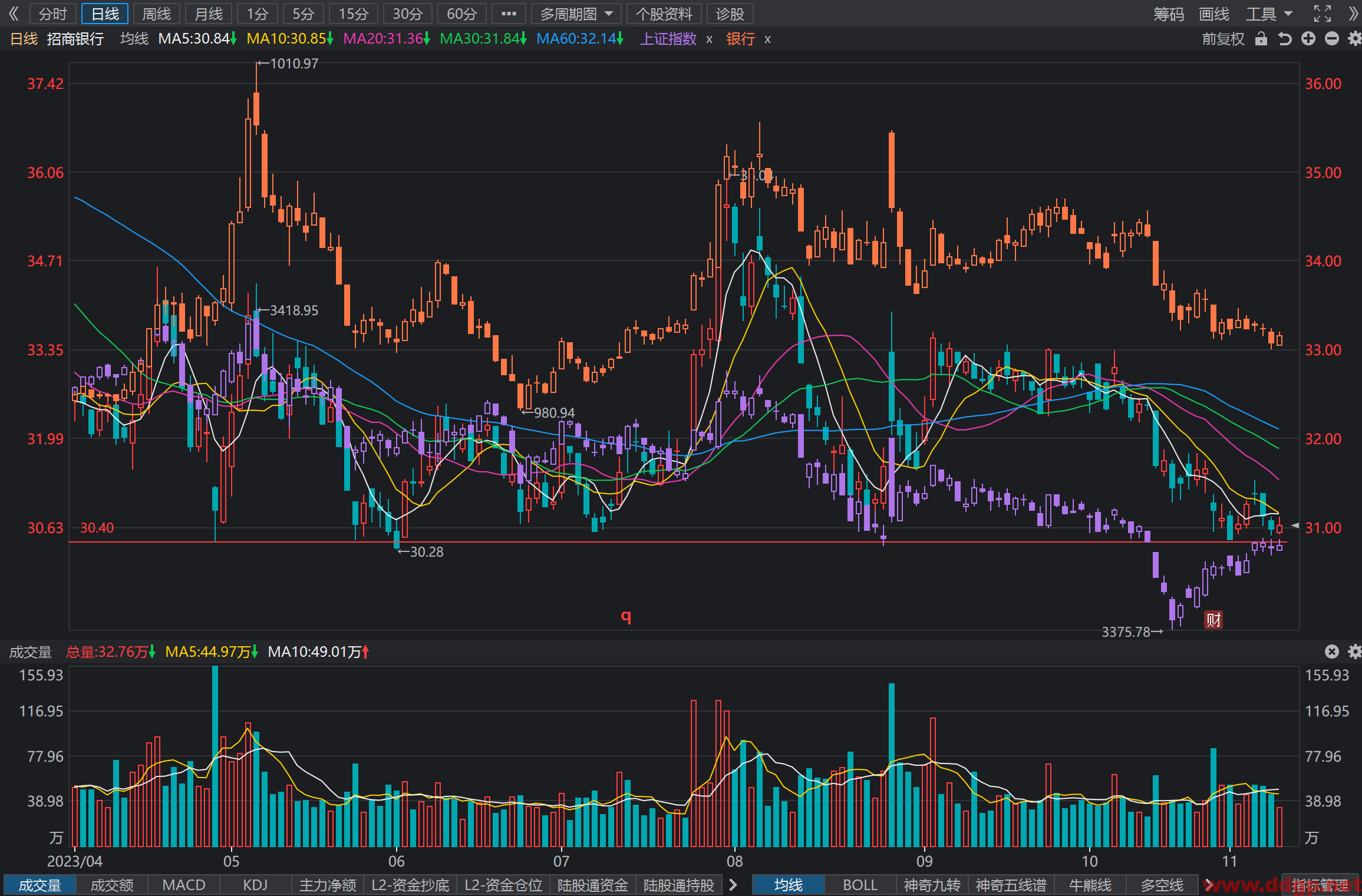Click the undo arrow icon in chart toolbar

click(x=1285, y=39)
